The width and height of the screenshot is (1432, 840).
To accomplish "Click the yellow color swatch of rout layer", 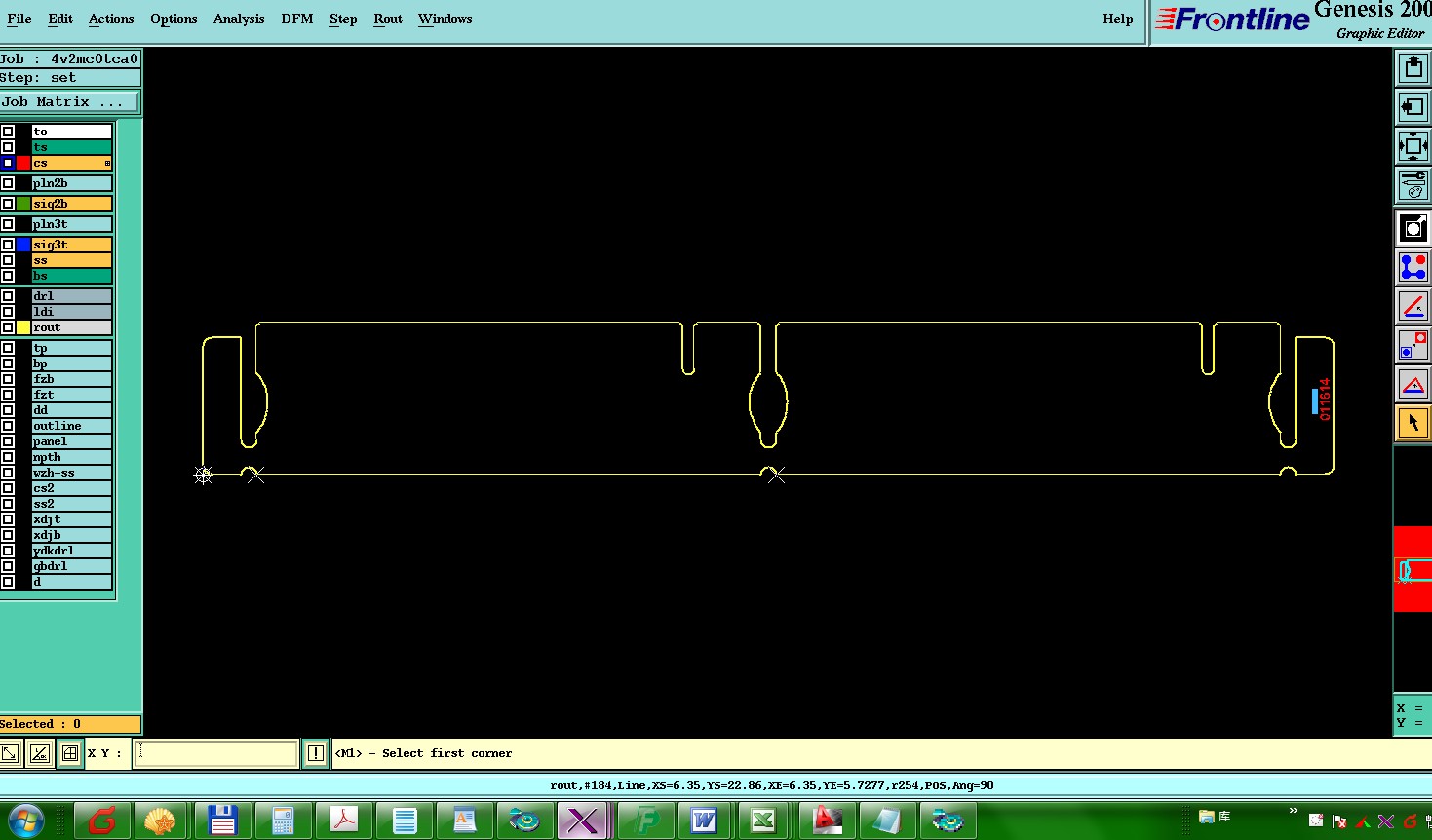I will (x=23, y=327).
